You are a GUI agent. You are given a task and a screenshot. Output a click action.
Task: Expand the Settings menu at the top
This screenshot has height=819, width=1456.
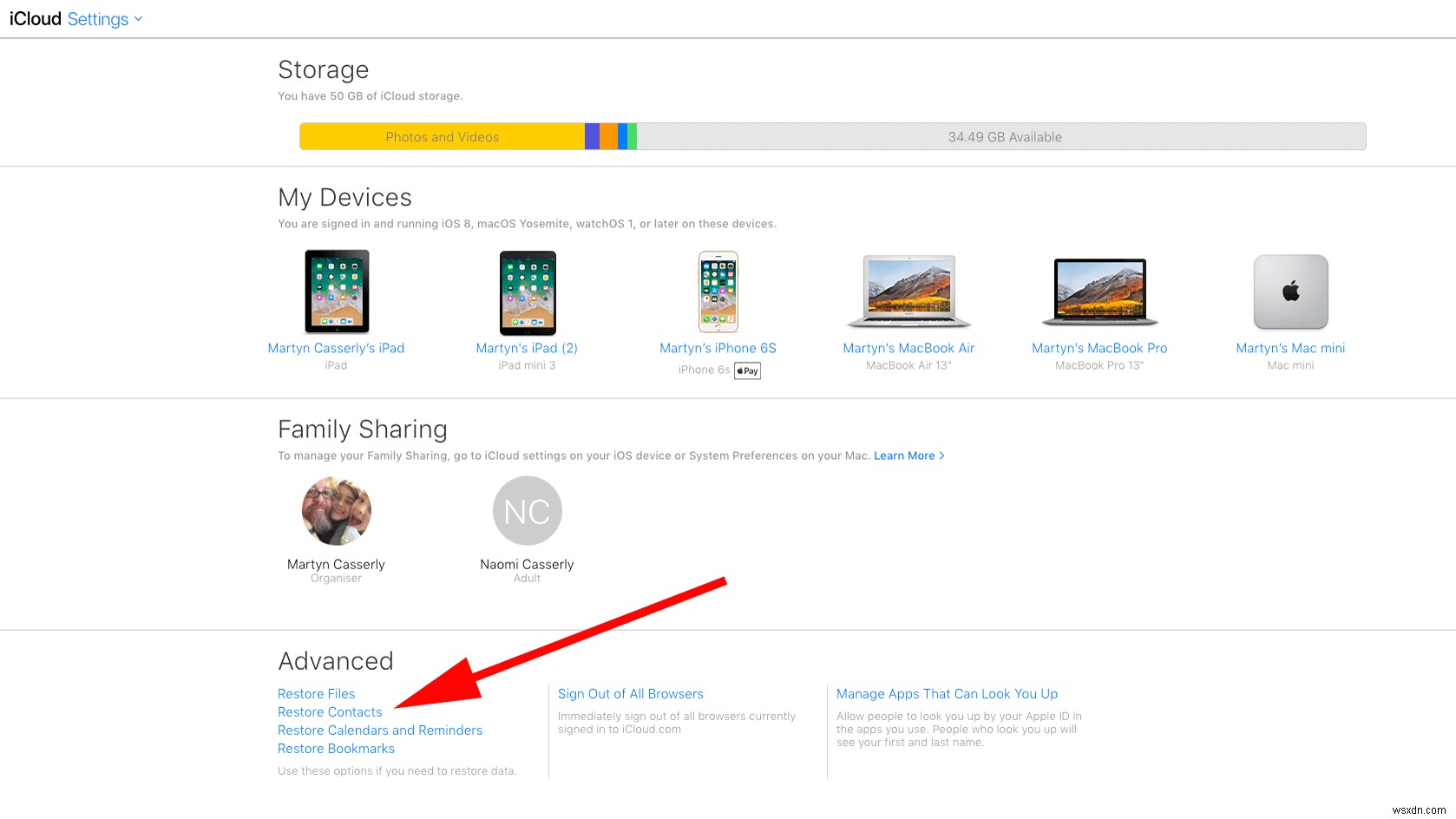[x=104, y=18]
